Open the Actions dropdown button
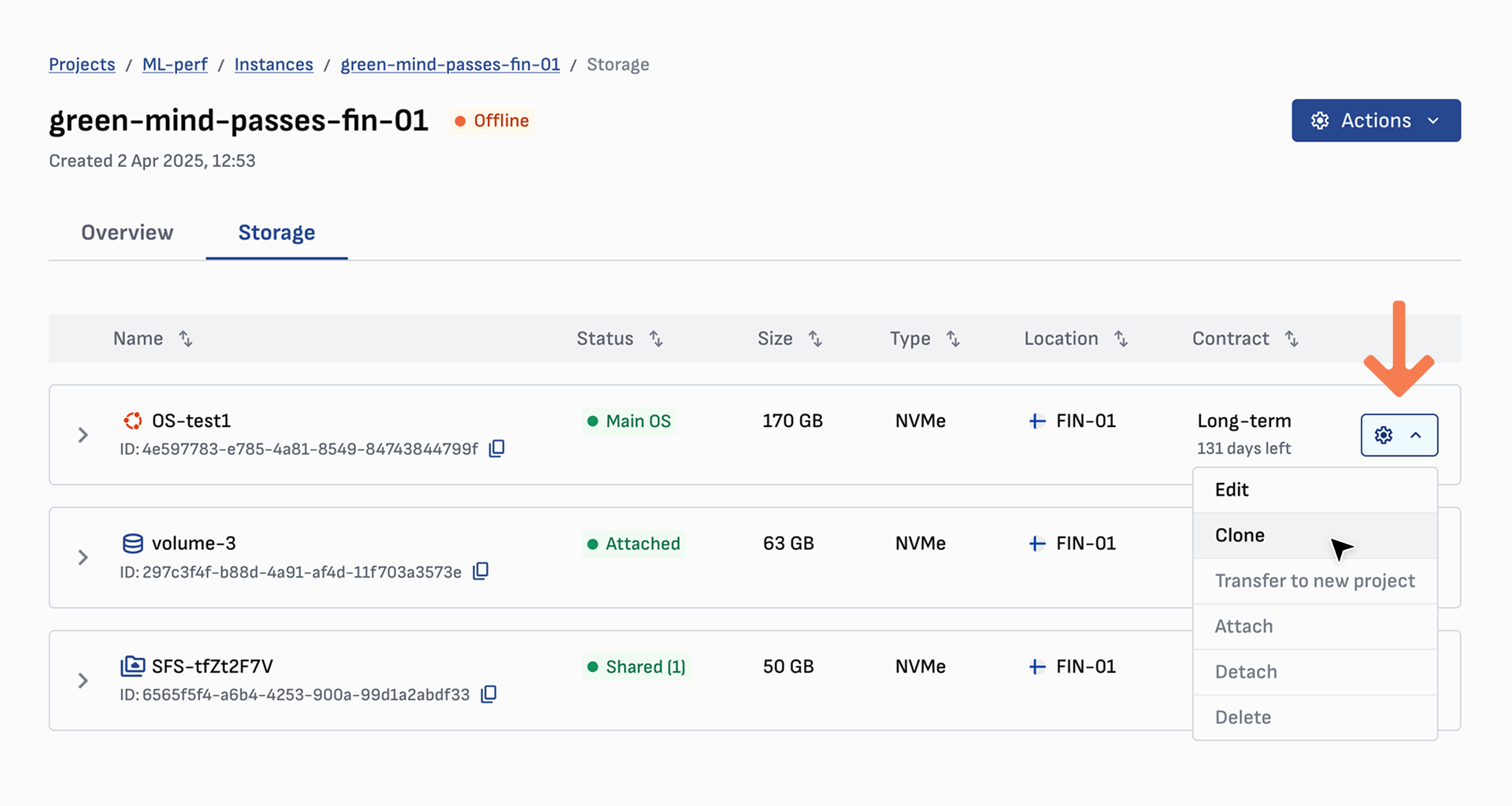The height and width of the screenshot is (806, 1512). [x=1375, y=121]
